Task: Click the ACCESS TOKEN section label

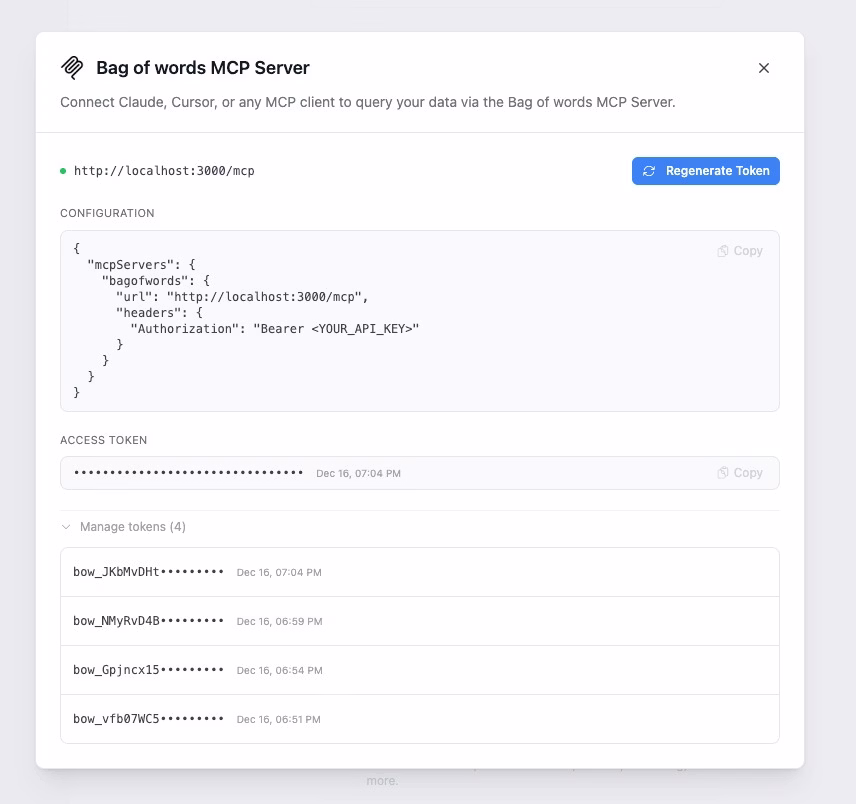Action: tap(103, 440)
